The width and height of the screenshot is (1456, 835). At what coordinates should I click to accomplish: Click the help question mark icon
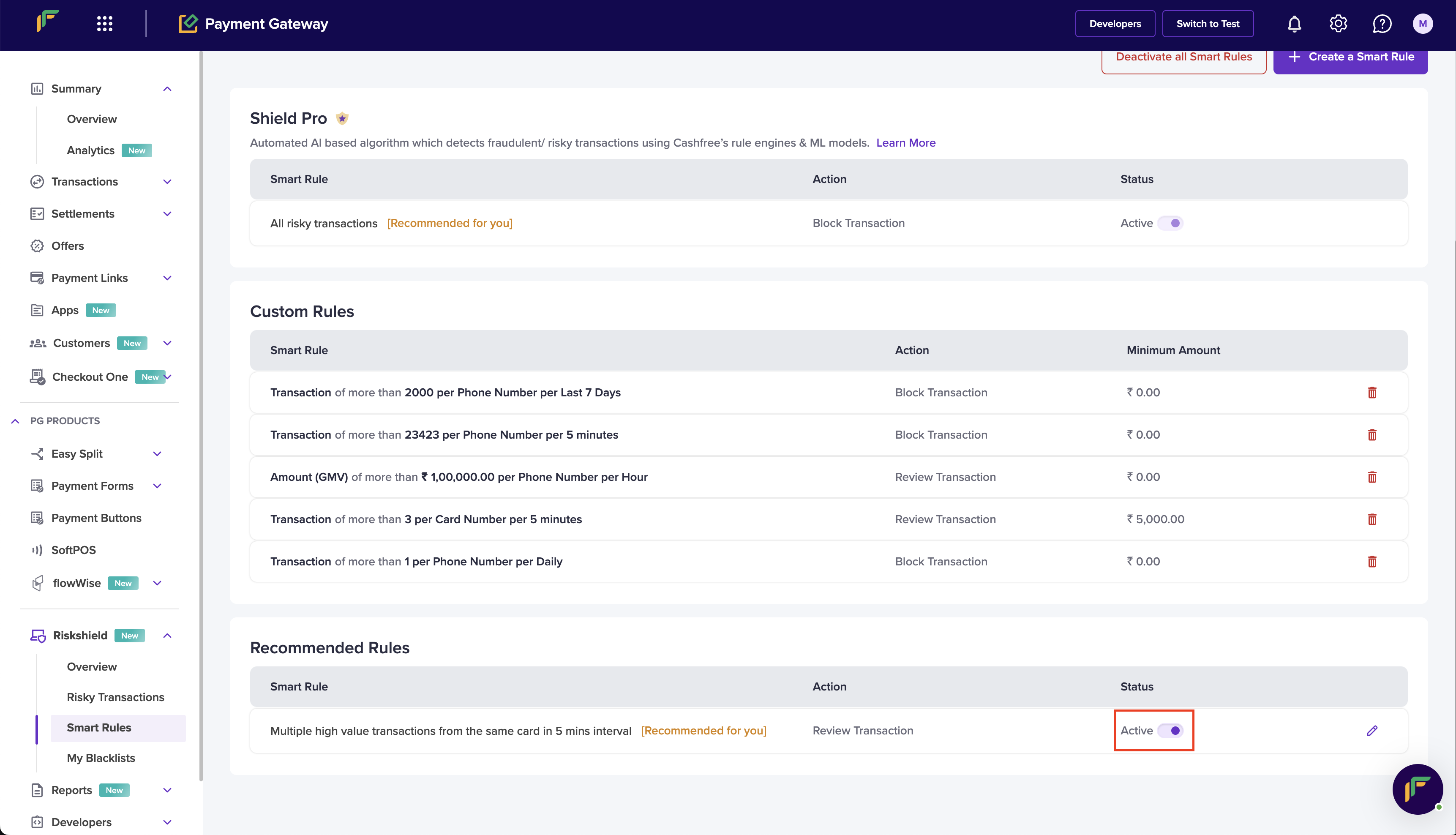coord(1382,24)
